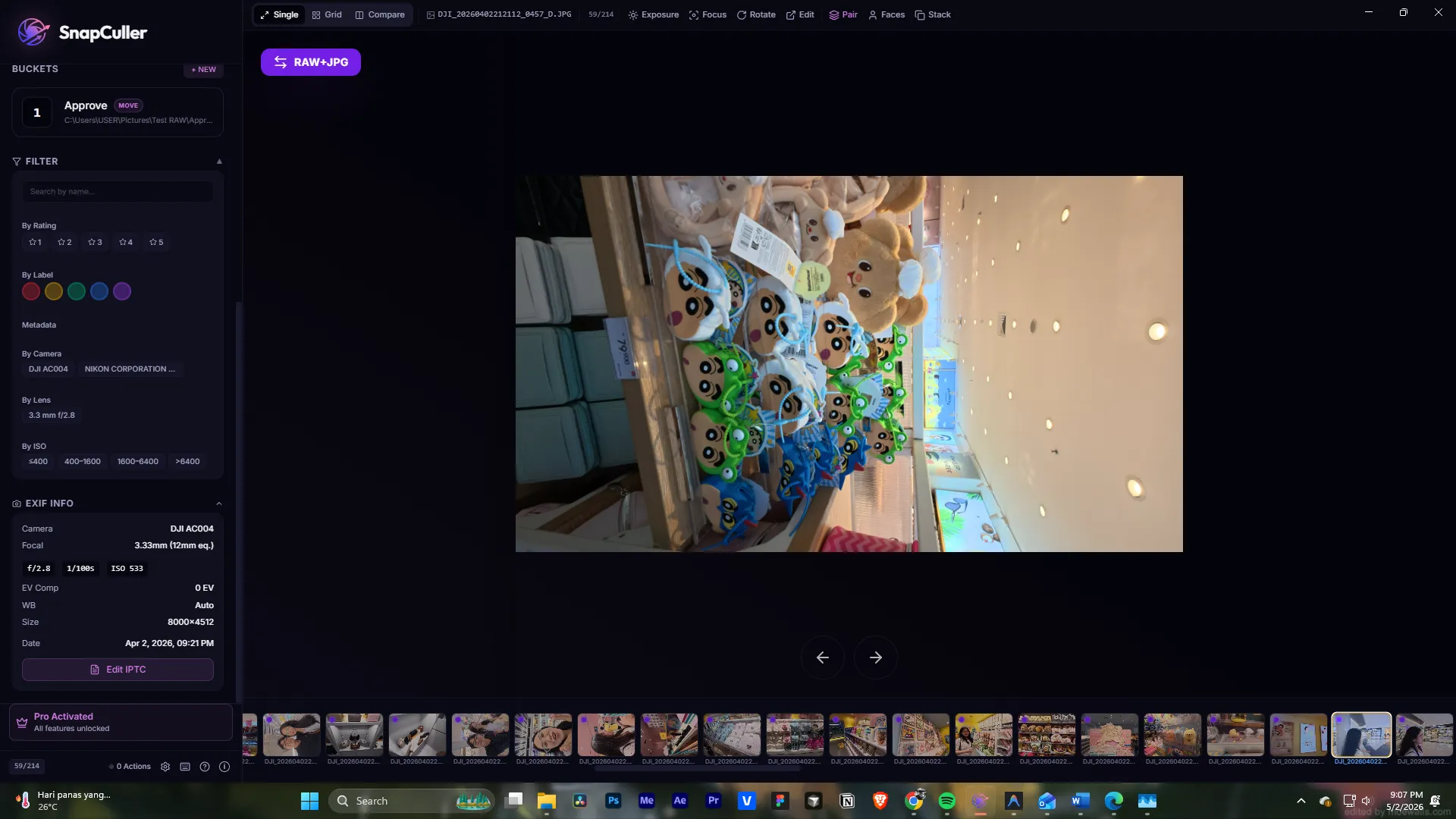Filter ISO range 400–1600
1456x819 pixels.
[83, 462]
